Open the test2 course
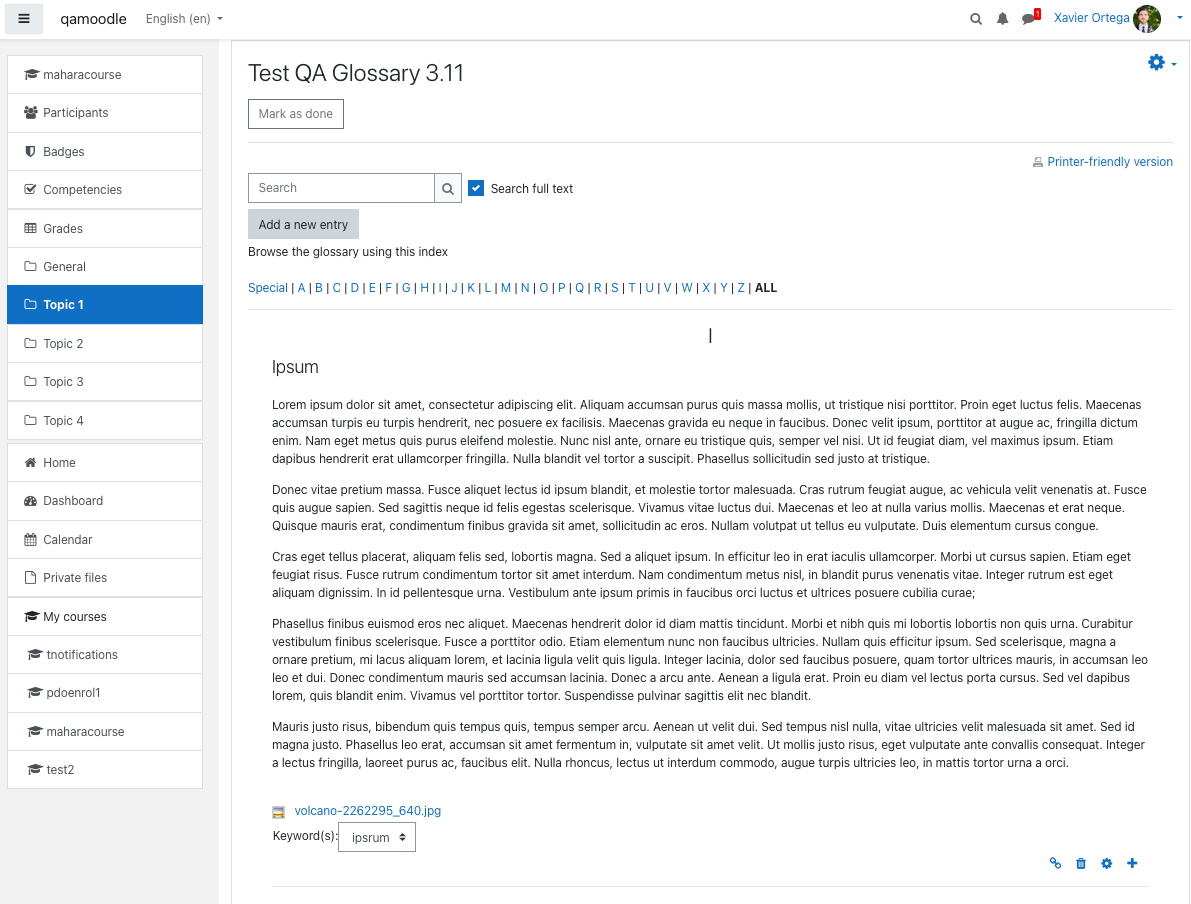 [x=105, y=770]
